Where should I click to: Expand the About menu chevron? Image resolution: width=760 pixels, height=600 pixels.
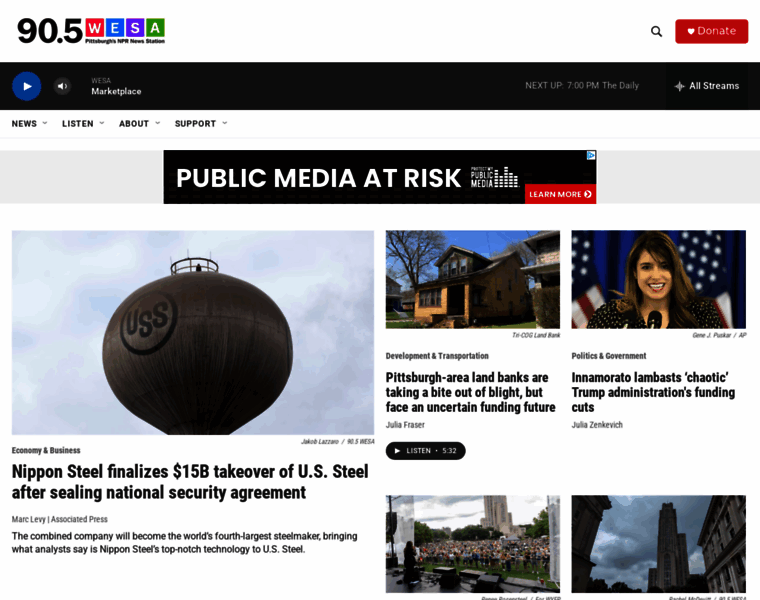[158, 123]
